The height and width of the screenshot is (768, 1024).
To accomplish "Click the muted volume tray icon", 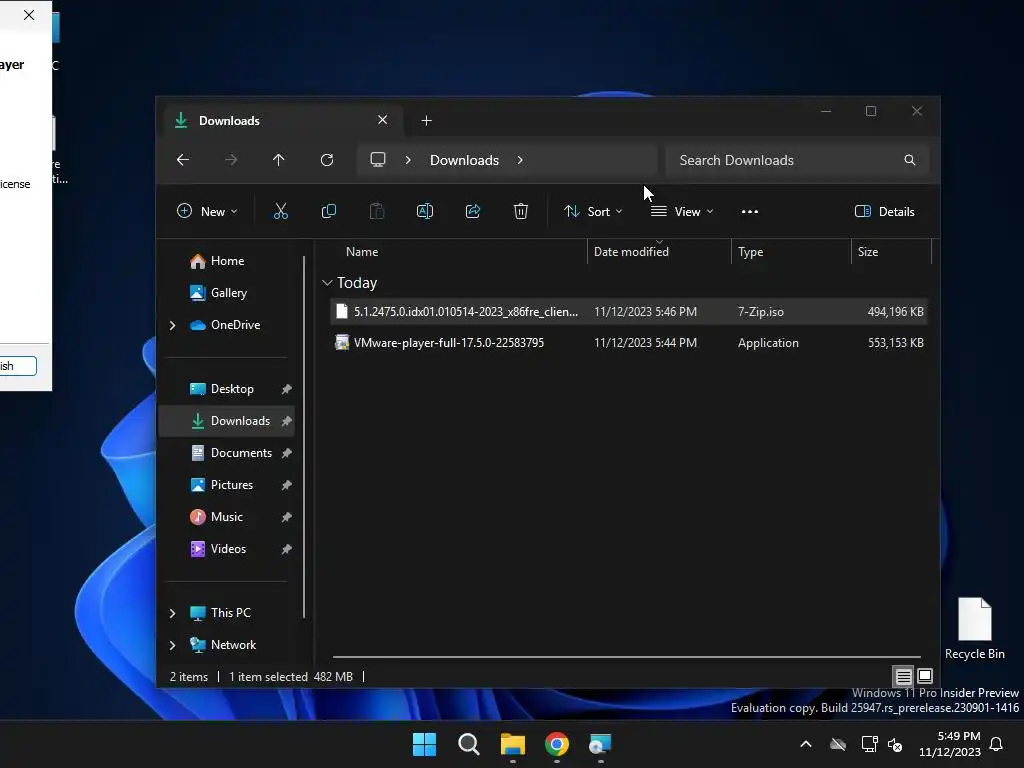I will [x=895, y=744].
